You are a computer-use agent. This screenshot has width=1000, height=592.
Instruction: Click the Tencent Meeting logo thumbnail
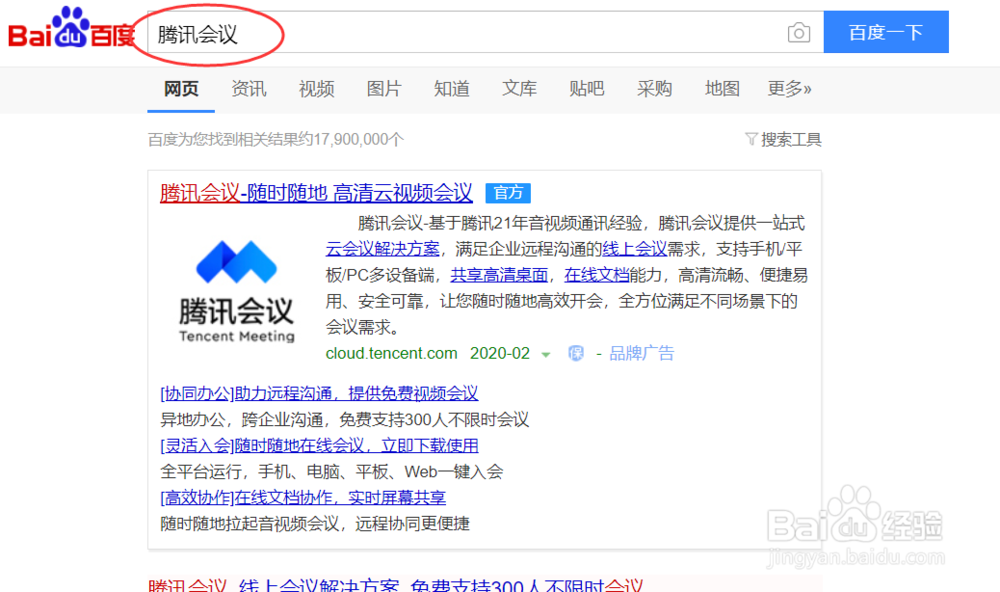[237, 292]
